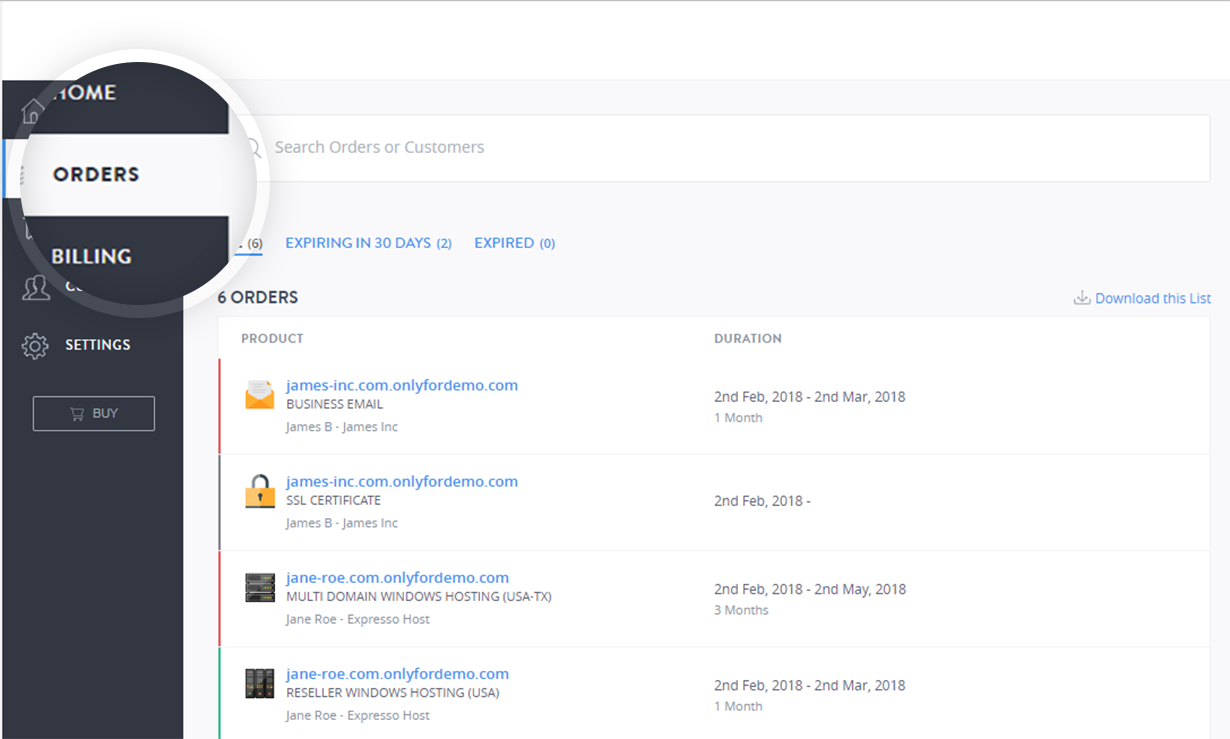Open the ORDERS menu item
The height and width of the screenshot is (739, 1230).
pyautogui.click(x=96, y=174)
